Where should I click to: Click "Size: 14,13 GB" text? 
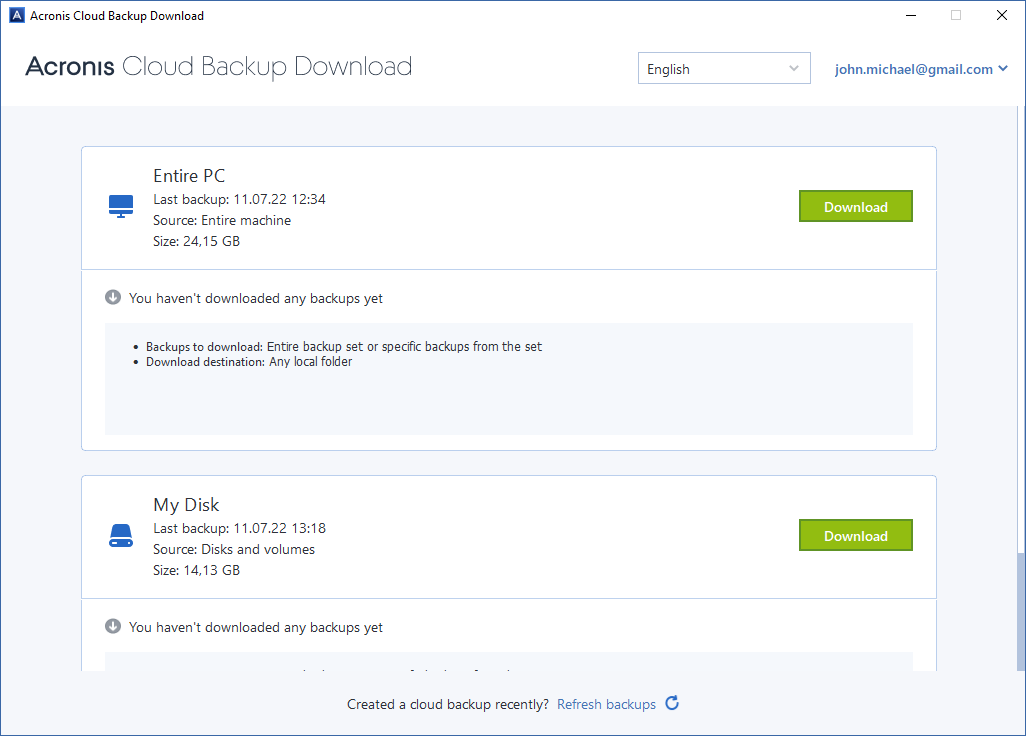196,570
